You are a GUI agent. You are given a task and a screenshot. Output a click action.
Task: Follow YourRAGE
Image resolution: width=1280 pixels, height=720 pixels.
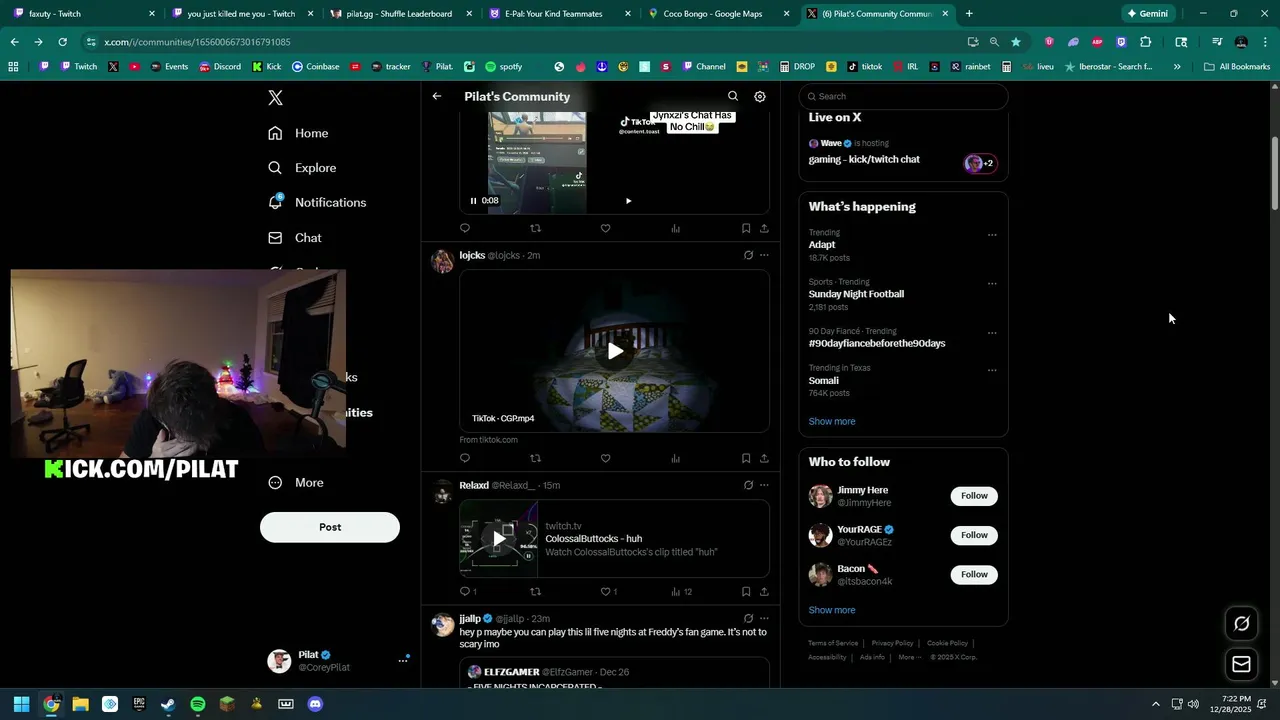(974, 535)
